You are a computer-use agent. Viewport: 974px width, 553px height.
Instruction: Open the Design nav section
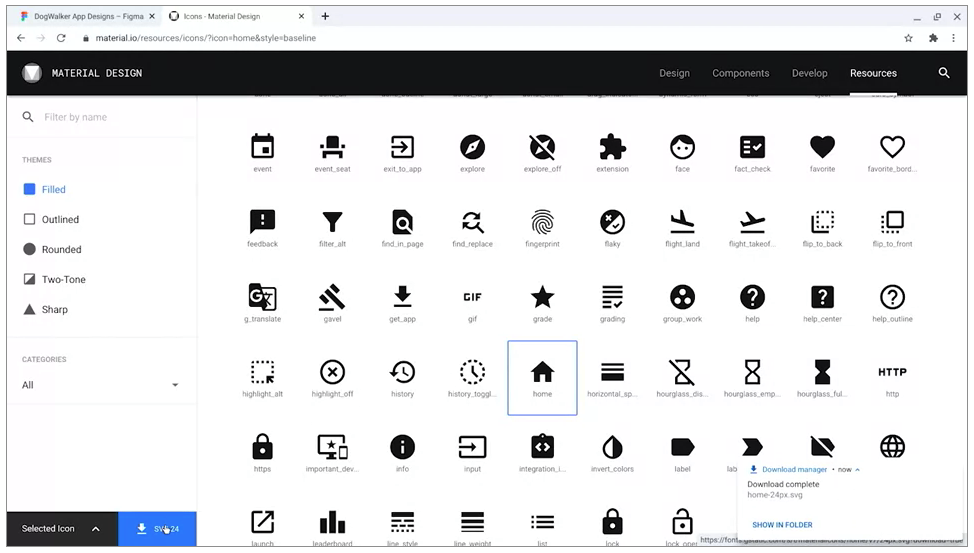[674, 73]
